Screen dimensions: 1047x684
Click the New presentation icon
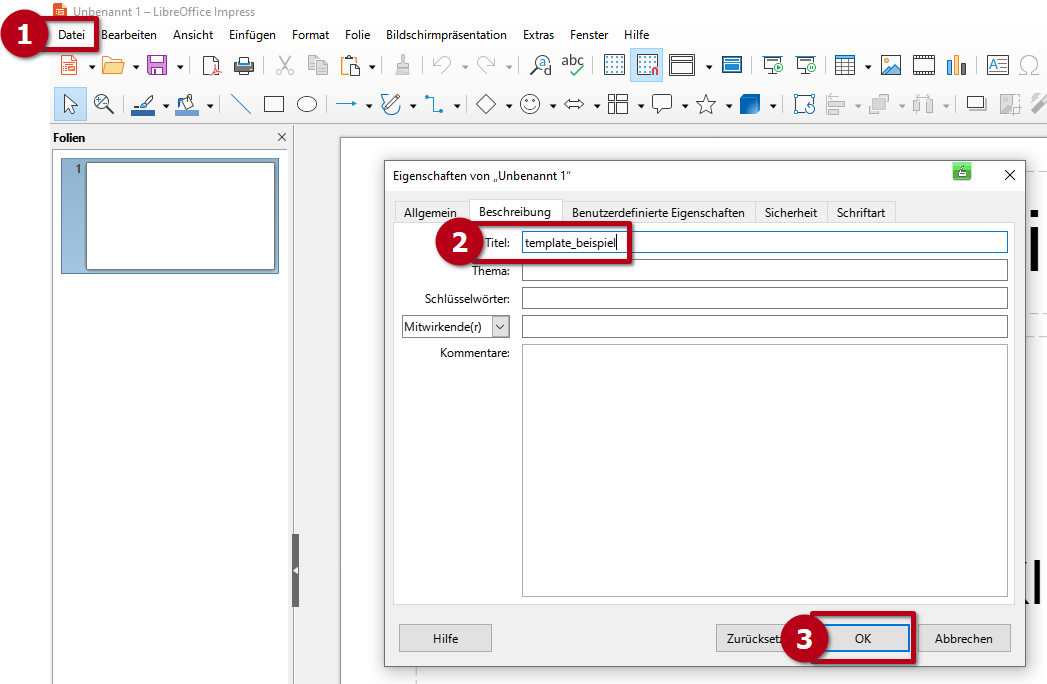click(69, 65)
